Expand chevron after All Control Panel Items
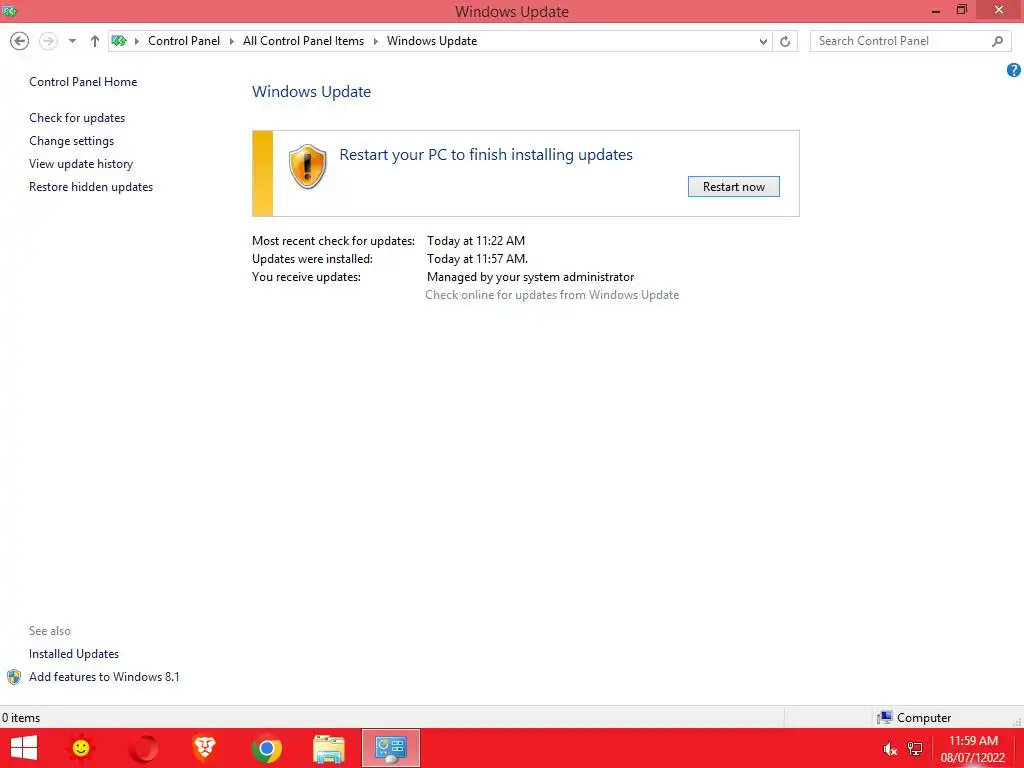 pyautogui.click(x=376, y=41)
